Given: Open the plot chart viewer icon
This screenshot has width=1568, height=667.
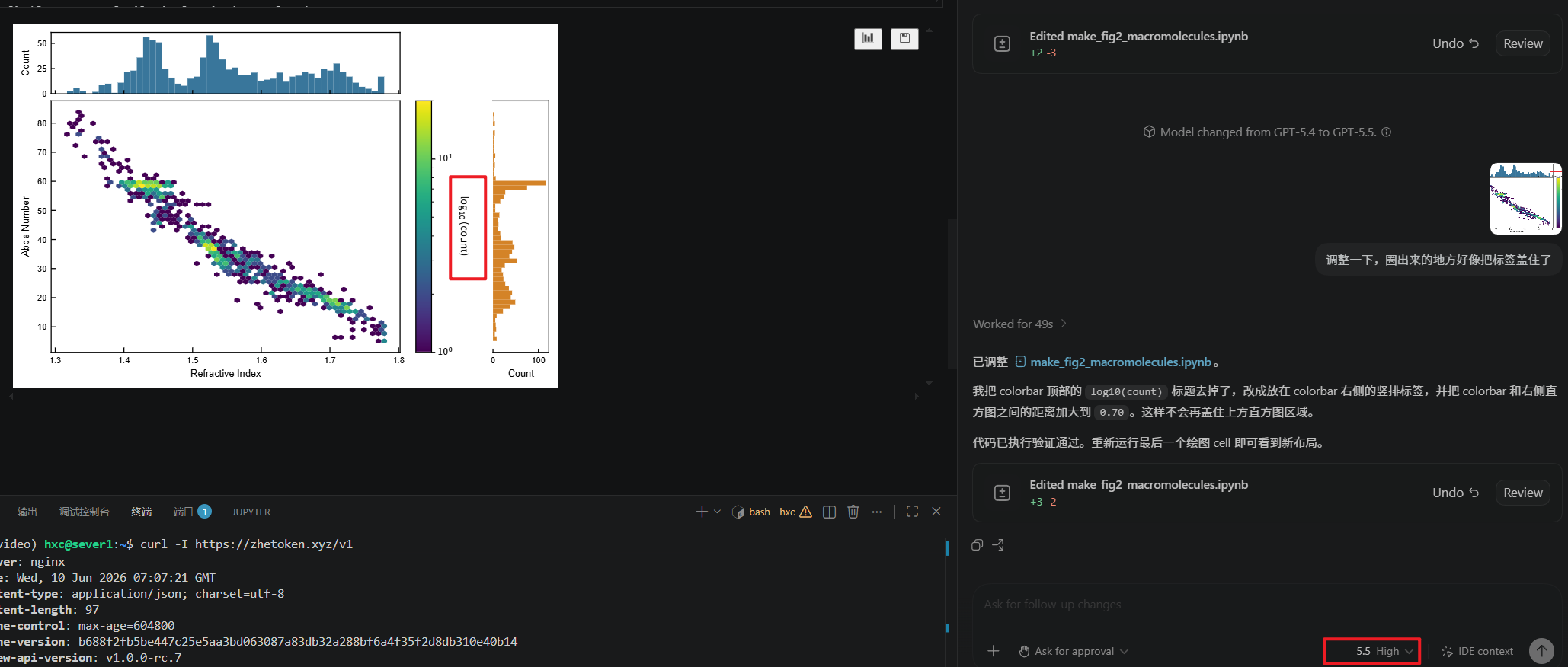Looking at the screenshot, I should coord(868,39).
